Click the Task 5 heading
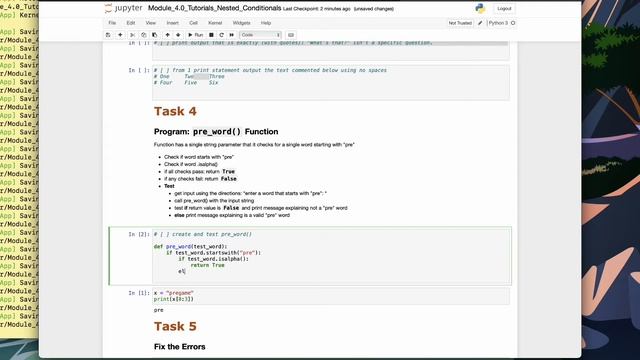 pos(175,327)
